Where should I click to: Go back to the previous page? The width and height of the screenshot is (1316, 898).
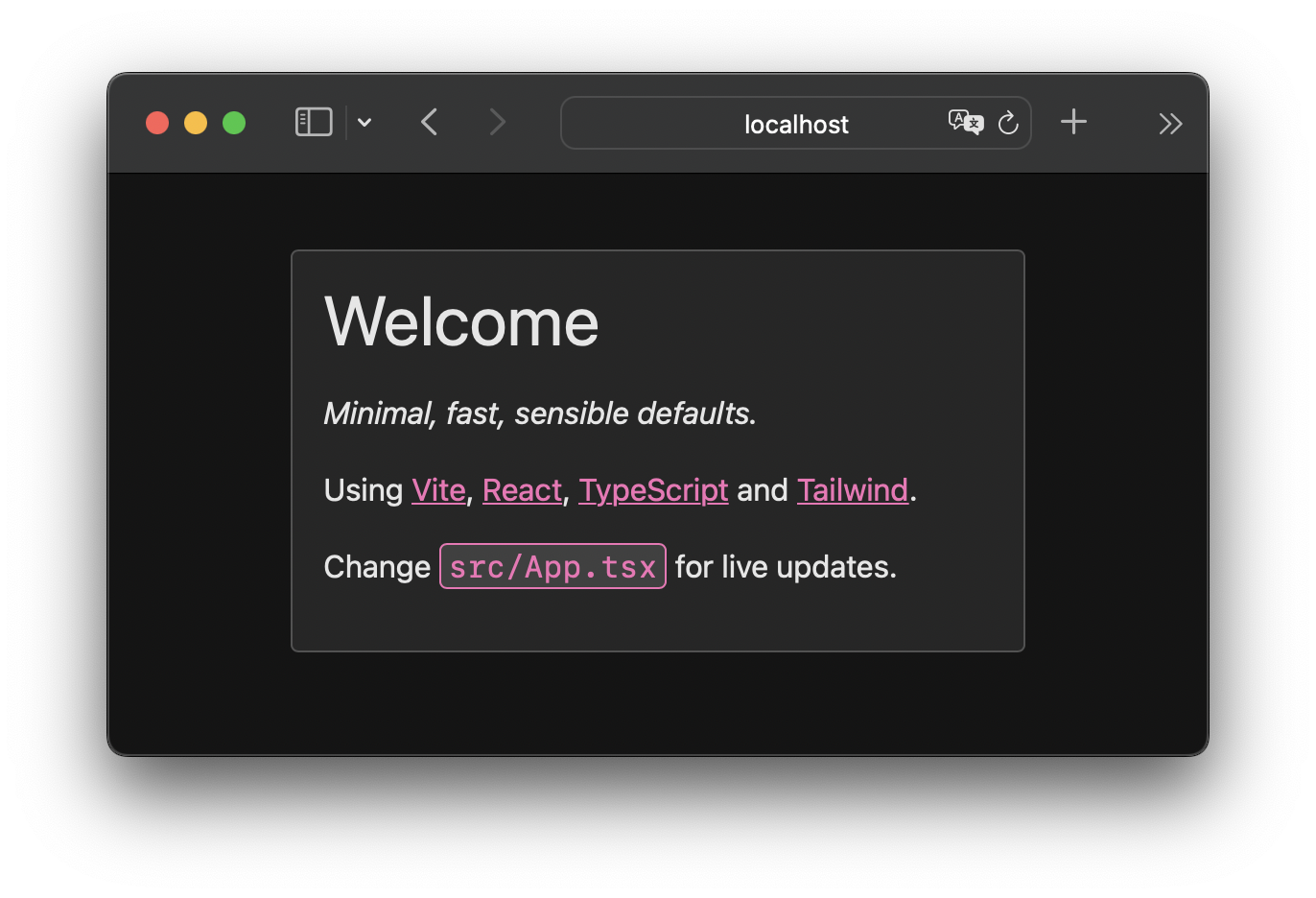tap(429, 123)
